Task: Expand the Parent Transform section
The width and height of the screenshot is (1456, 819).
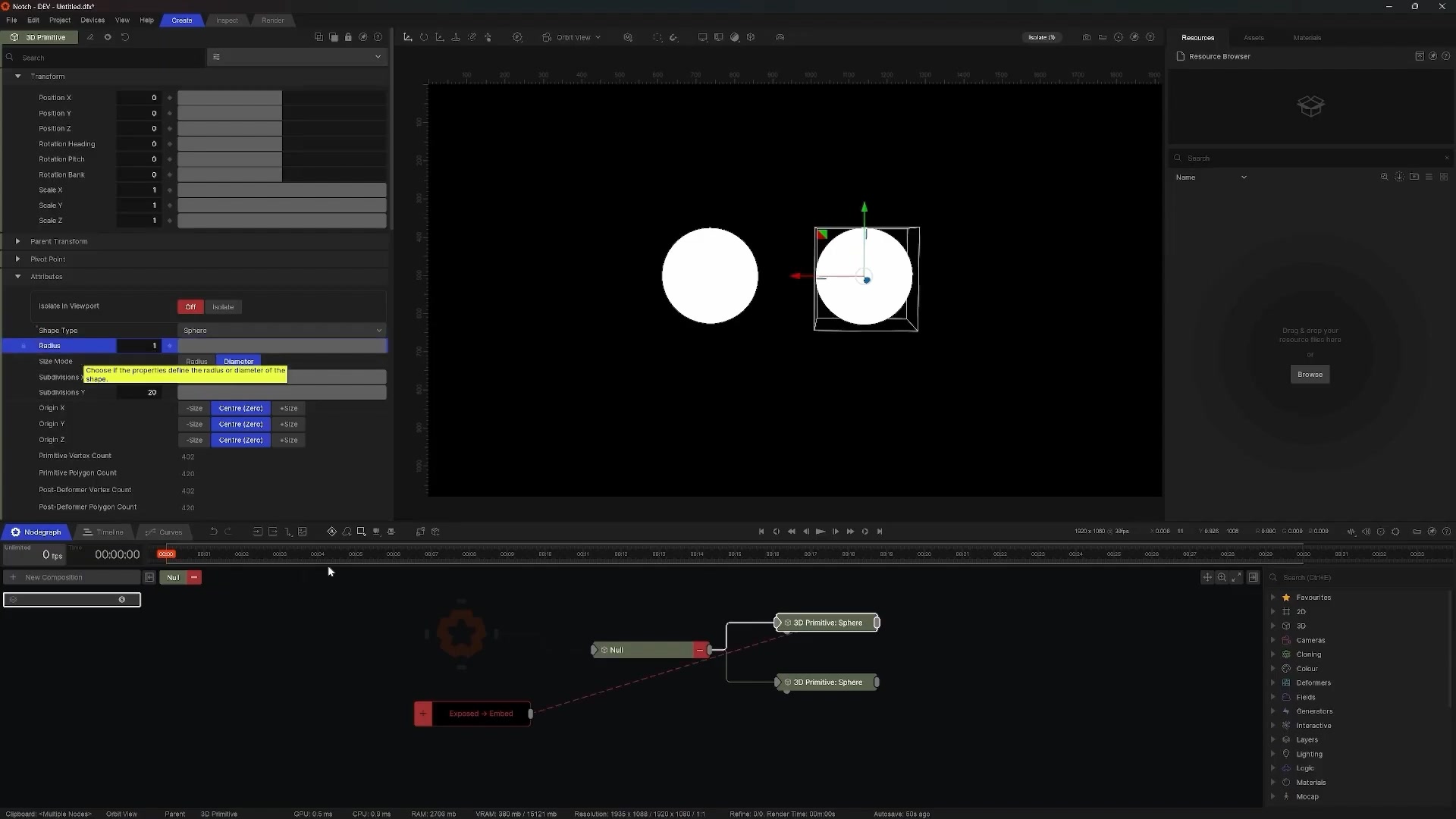Action: [x=18, y=242]
